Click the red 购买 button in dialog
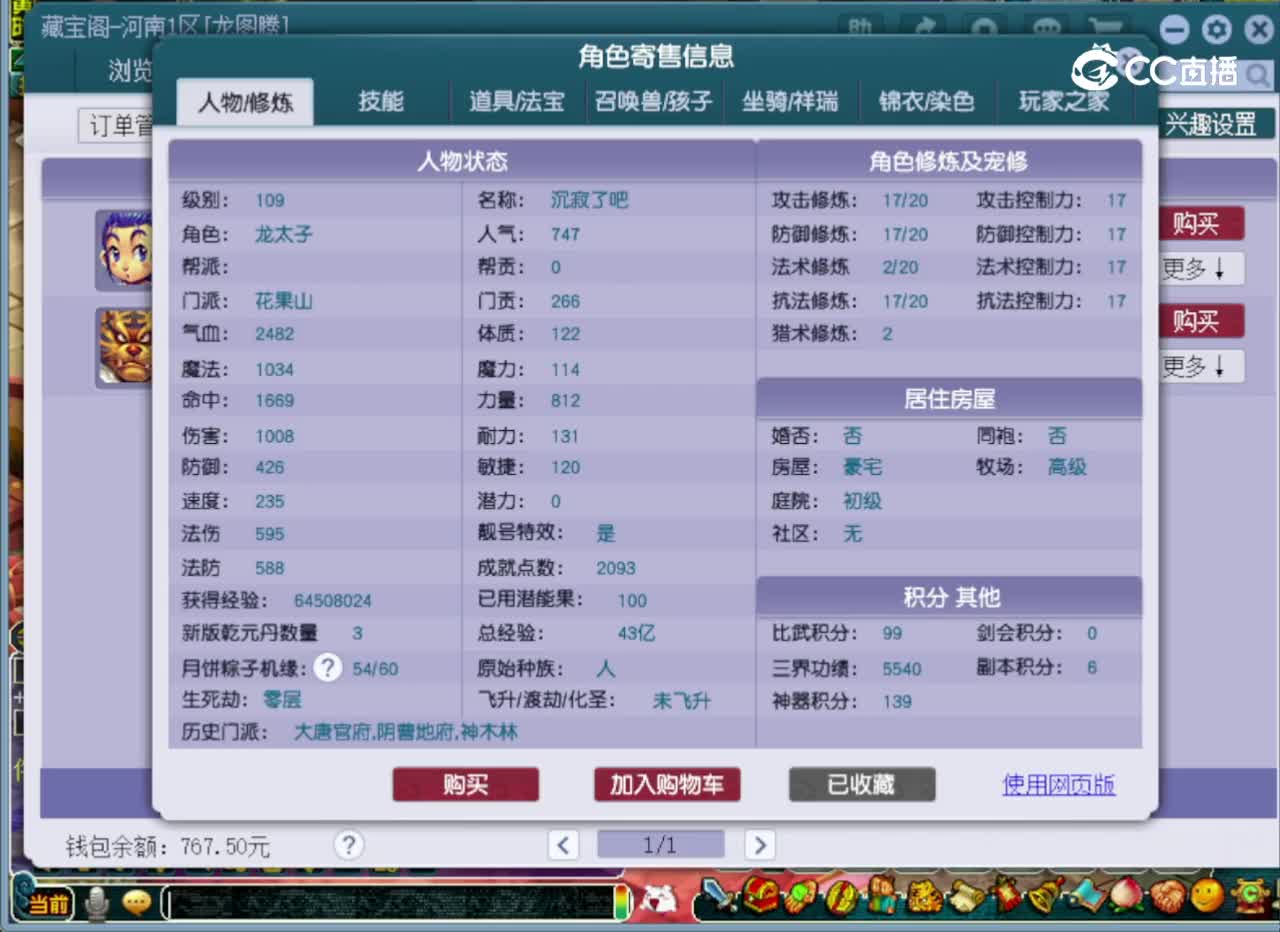1280x932 pixels. (x=465, y=785)
